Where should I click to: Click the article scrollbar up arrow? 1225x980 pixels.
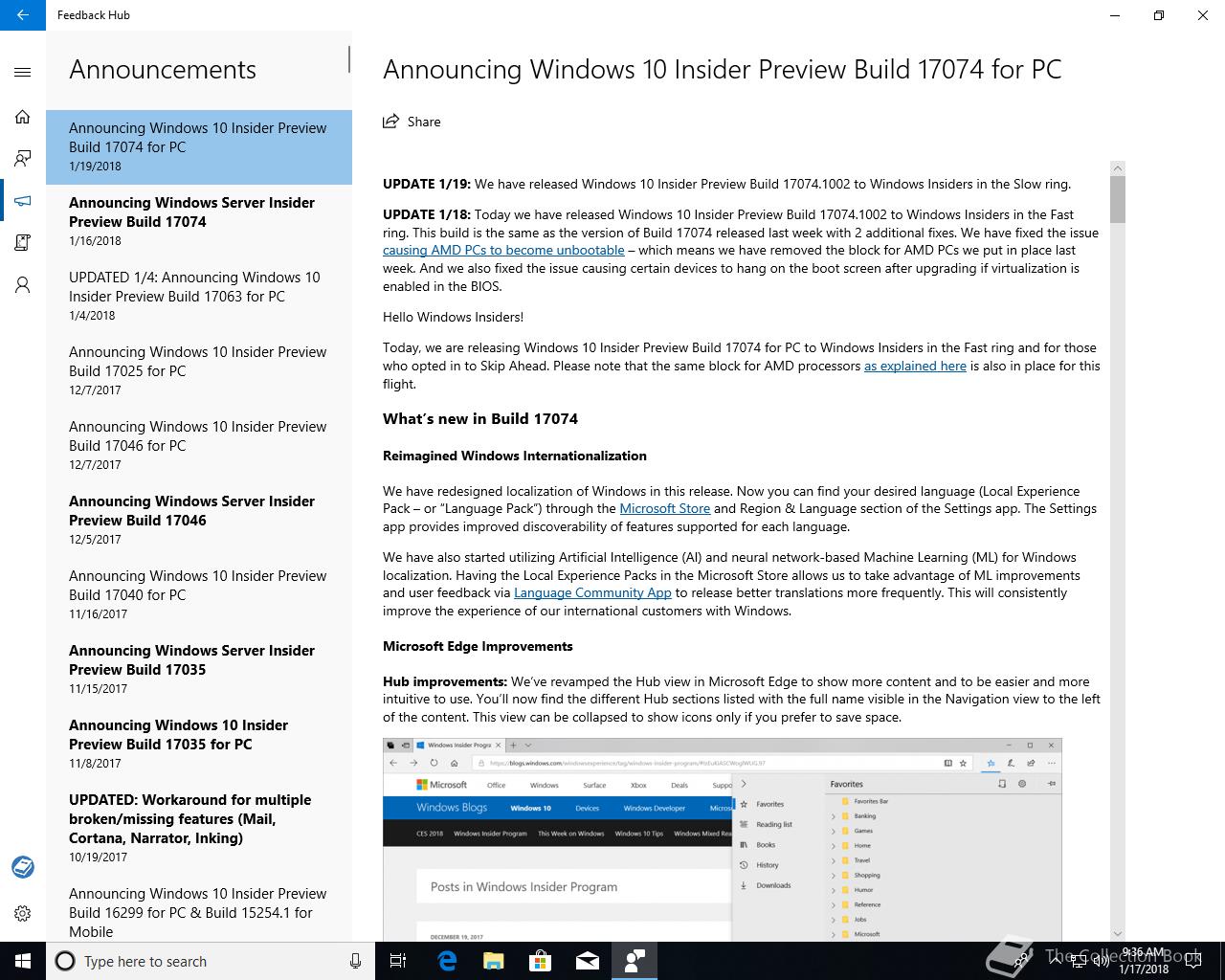[1118, 168]
